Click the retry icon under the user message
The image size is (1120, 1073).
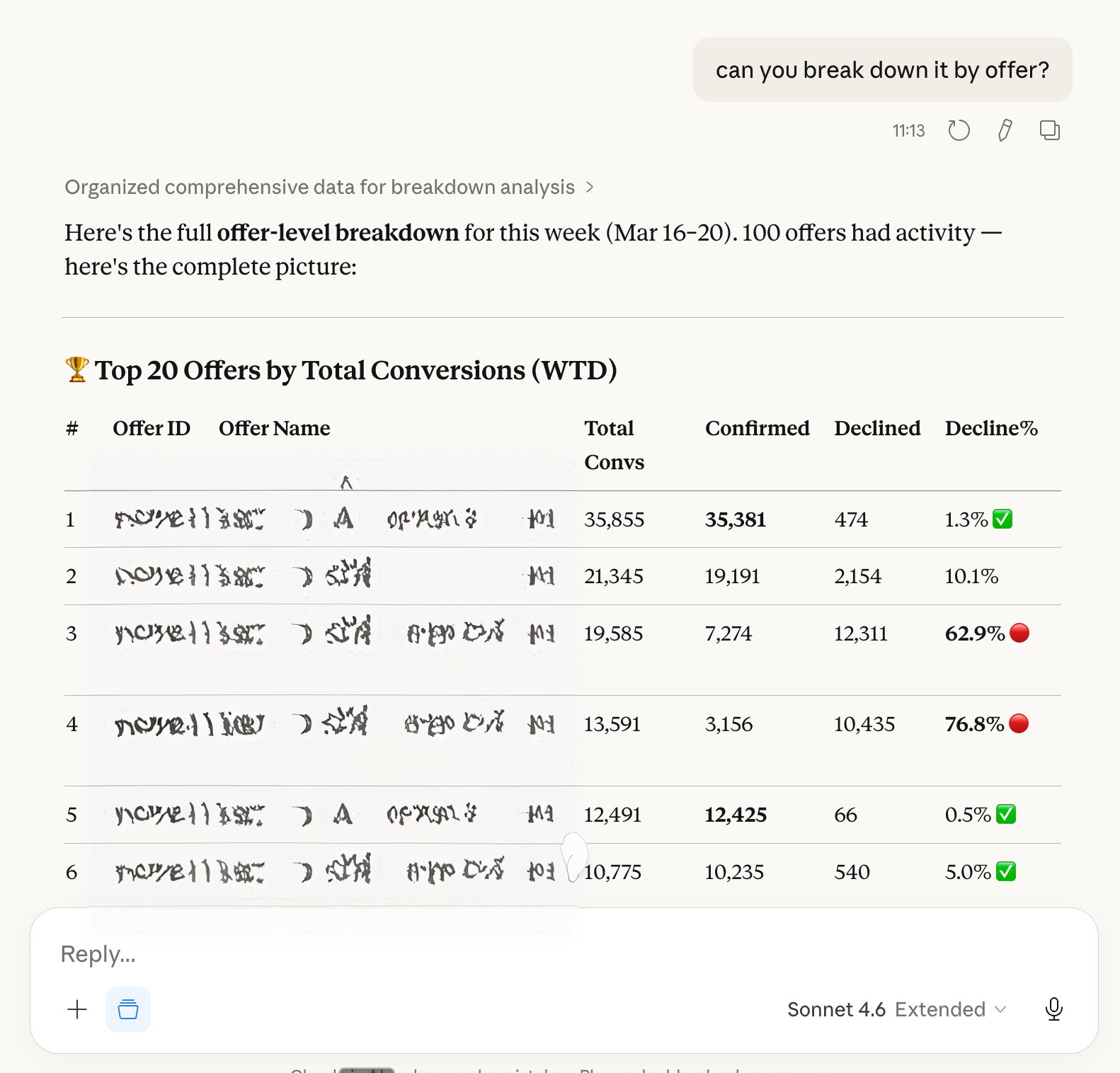[x=959, y=130]
